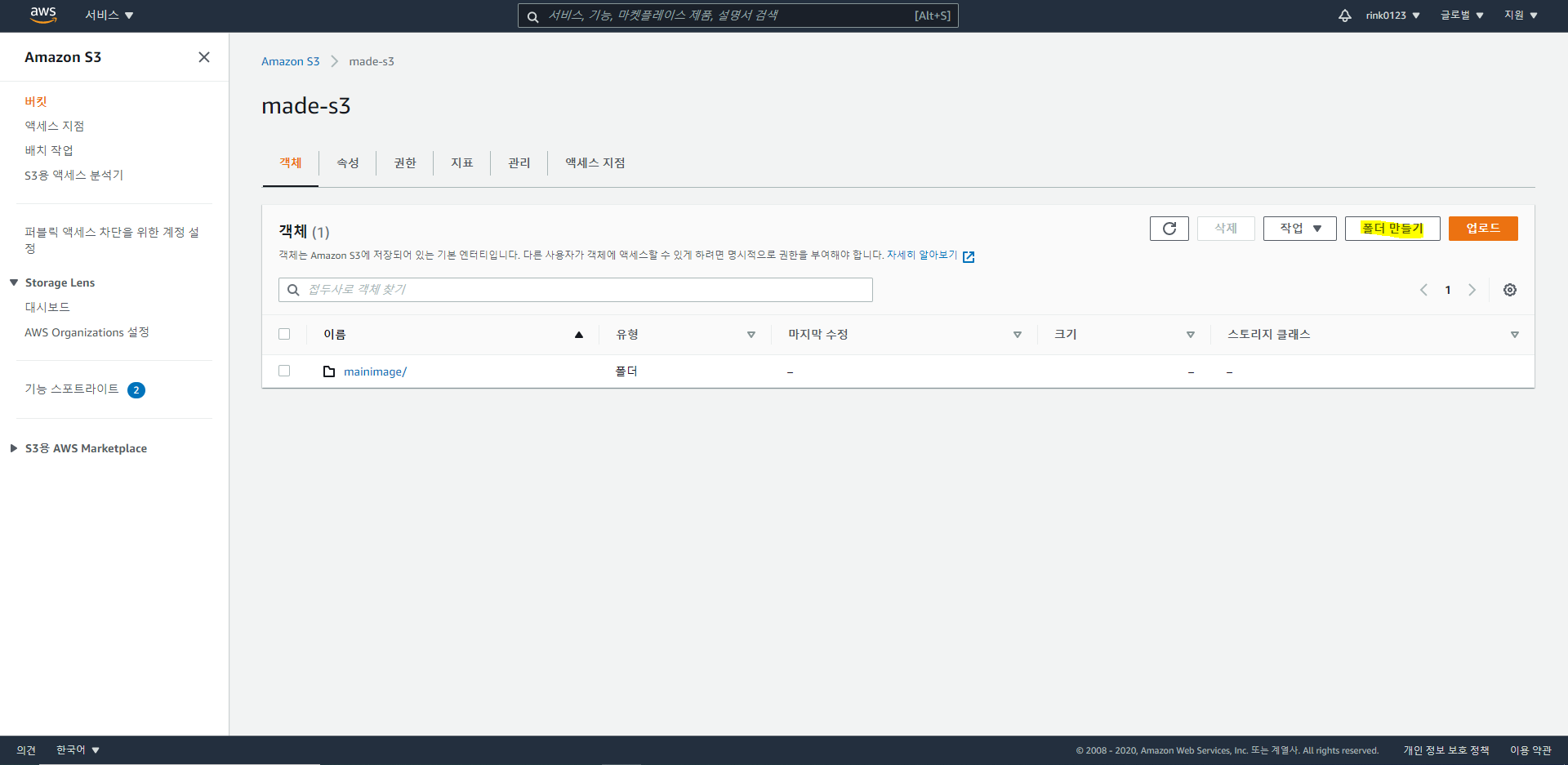Open AWS Organizations 설정 link
The height and width of the screenshot is (765, 1568).
coord(87,332)
